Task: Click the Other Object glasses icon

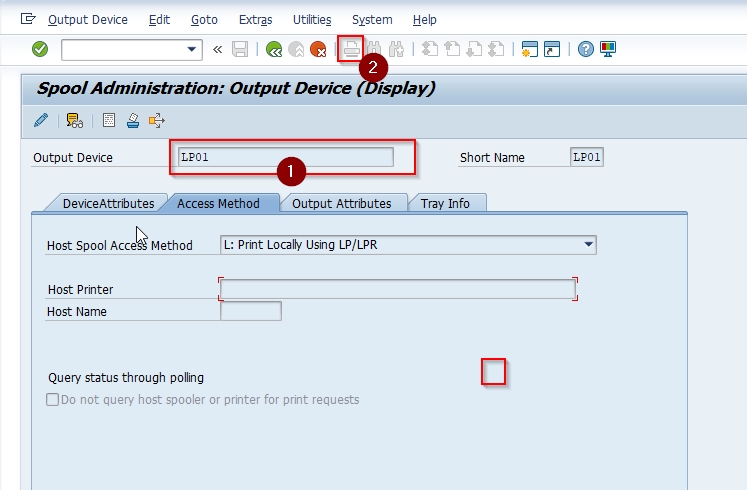Action: (74, 120)
